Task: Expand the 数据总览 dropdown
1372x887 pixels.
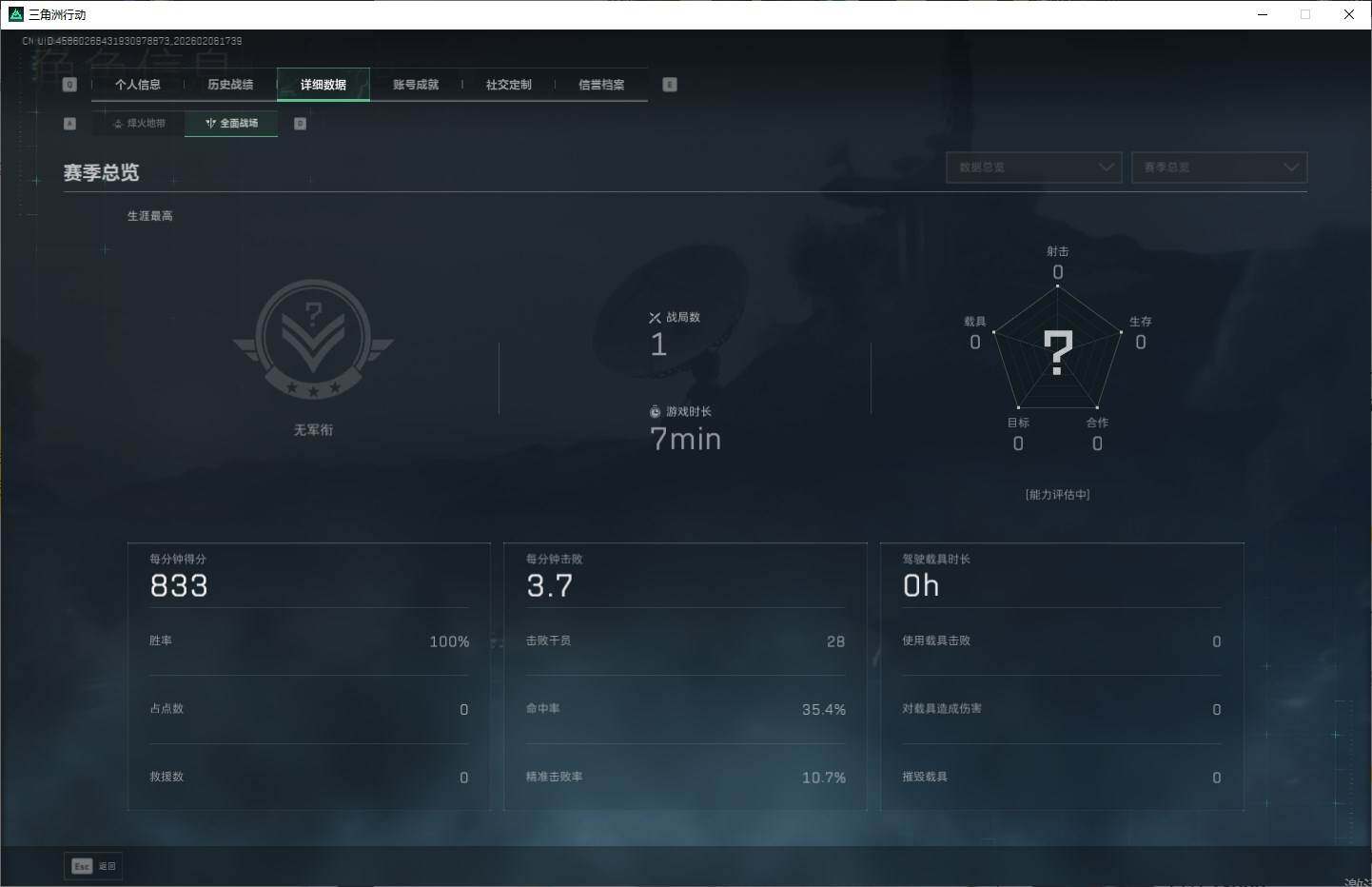Action: pos(1034,168)
